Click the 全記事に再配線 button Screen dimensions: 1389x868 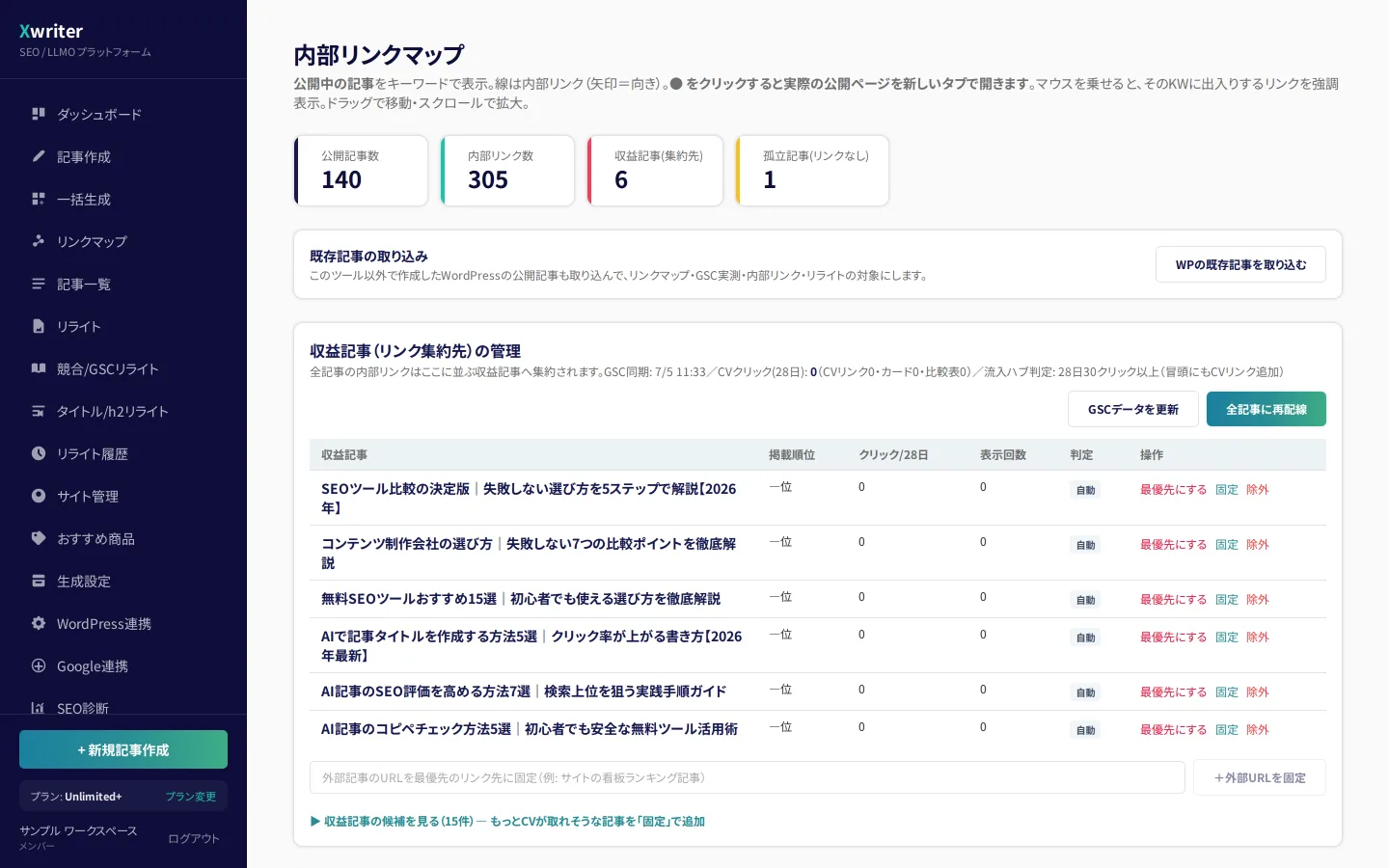tap(1266, 409)
